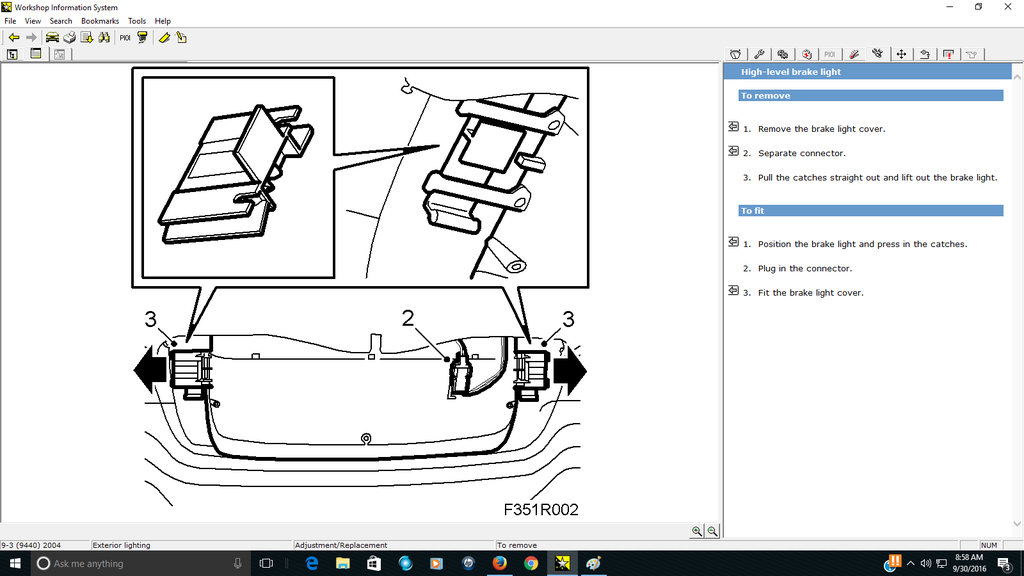
Task: Zoom out of the brake light diagram
Action: (x=711, y=531)
